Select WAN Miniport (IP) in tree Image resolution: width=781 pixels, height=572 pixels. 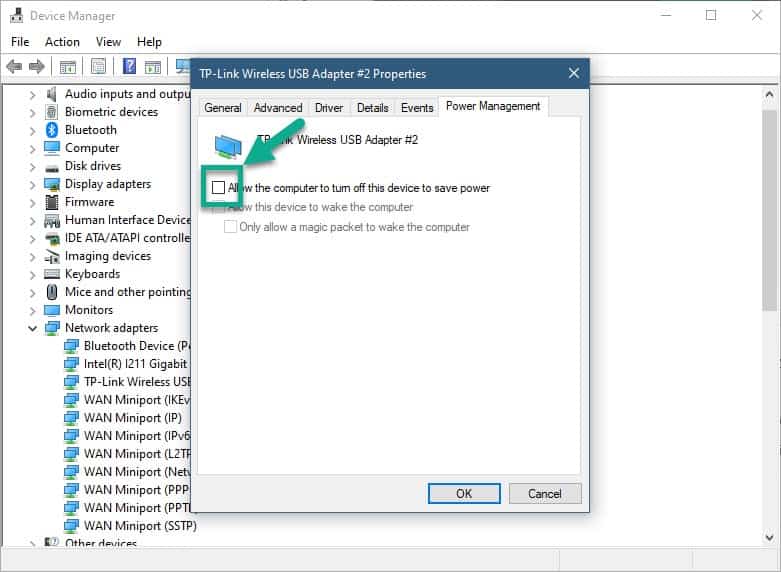point(132,418)
